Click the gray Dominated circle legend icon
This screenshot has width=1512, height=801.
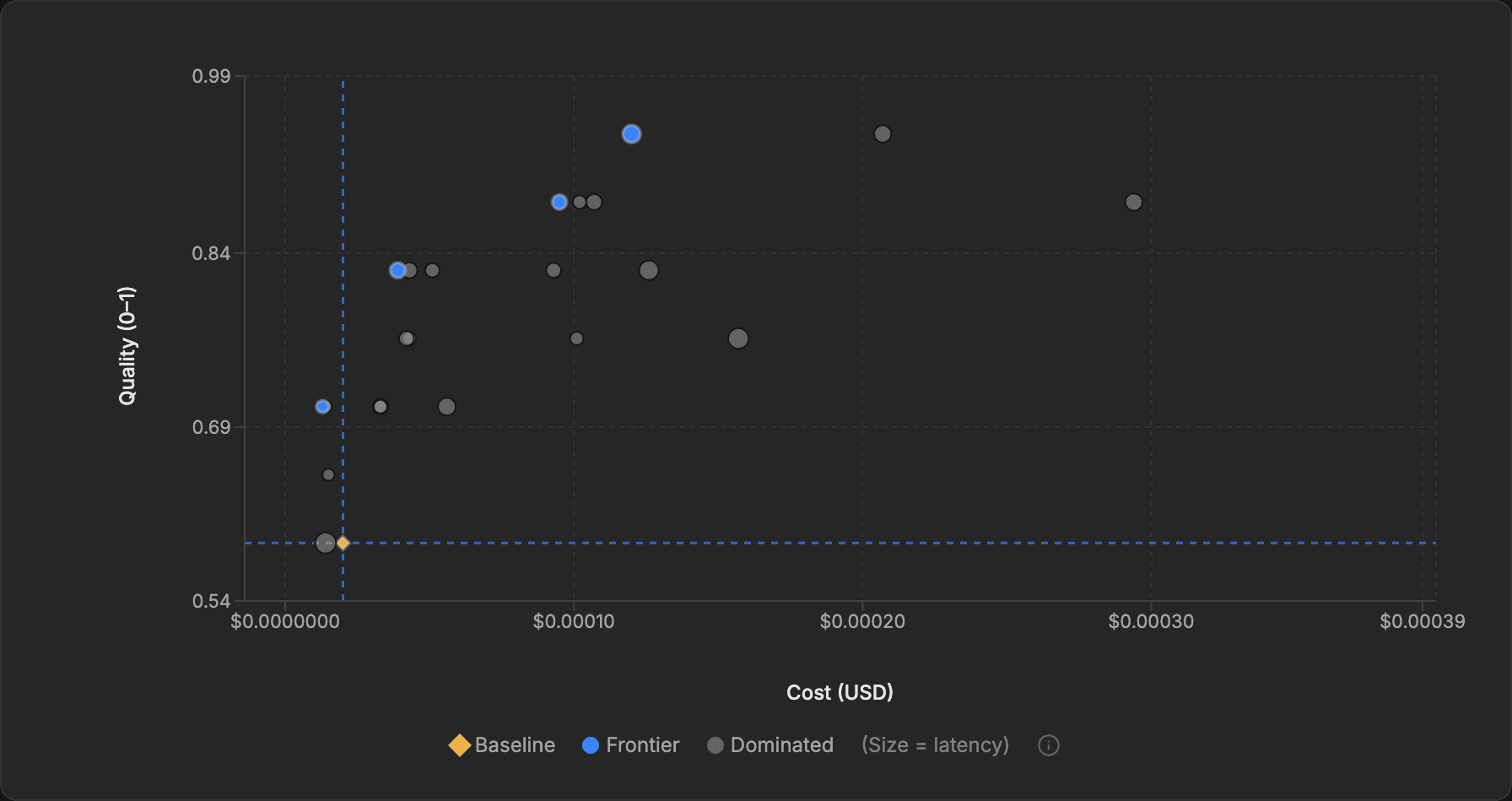point(716,745)
